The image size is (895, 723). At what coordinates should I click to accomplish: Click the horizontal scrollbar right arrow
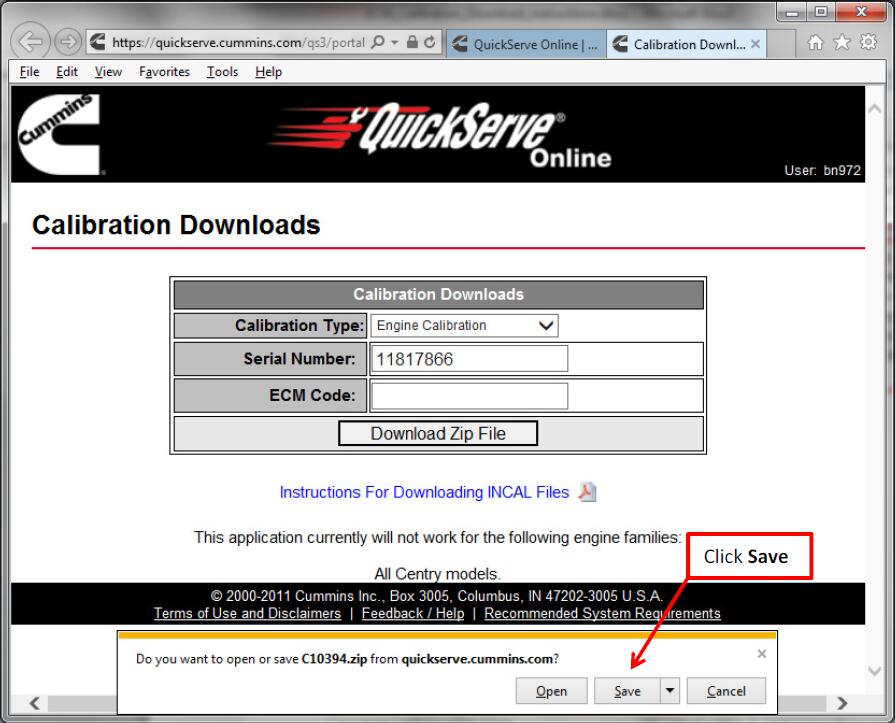click(842, 703)
